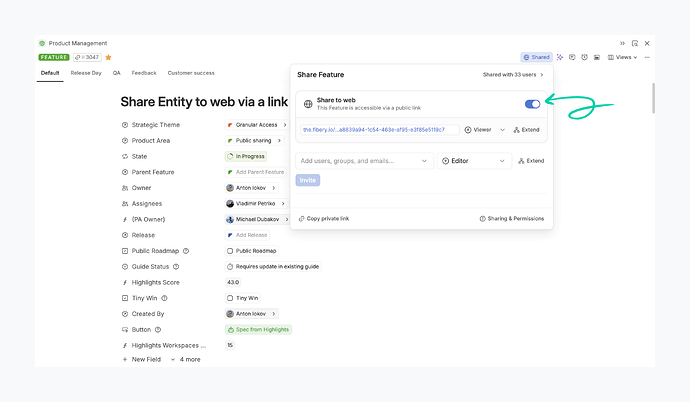
Task: Click the FEATURE type badge
Action: tap(54, 57)
